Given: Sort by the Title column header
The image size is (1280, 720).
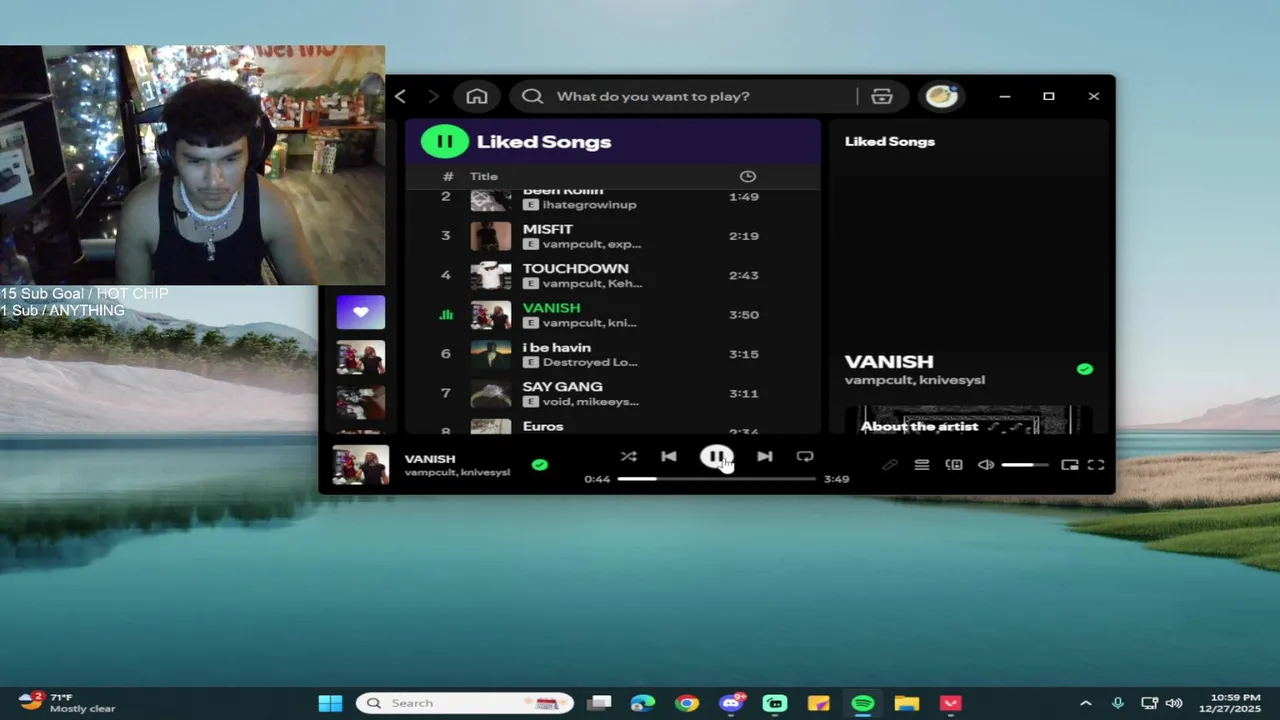Looking at the screenshot, I should click(x=484, y=176).
